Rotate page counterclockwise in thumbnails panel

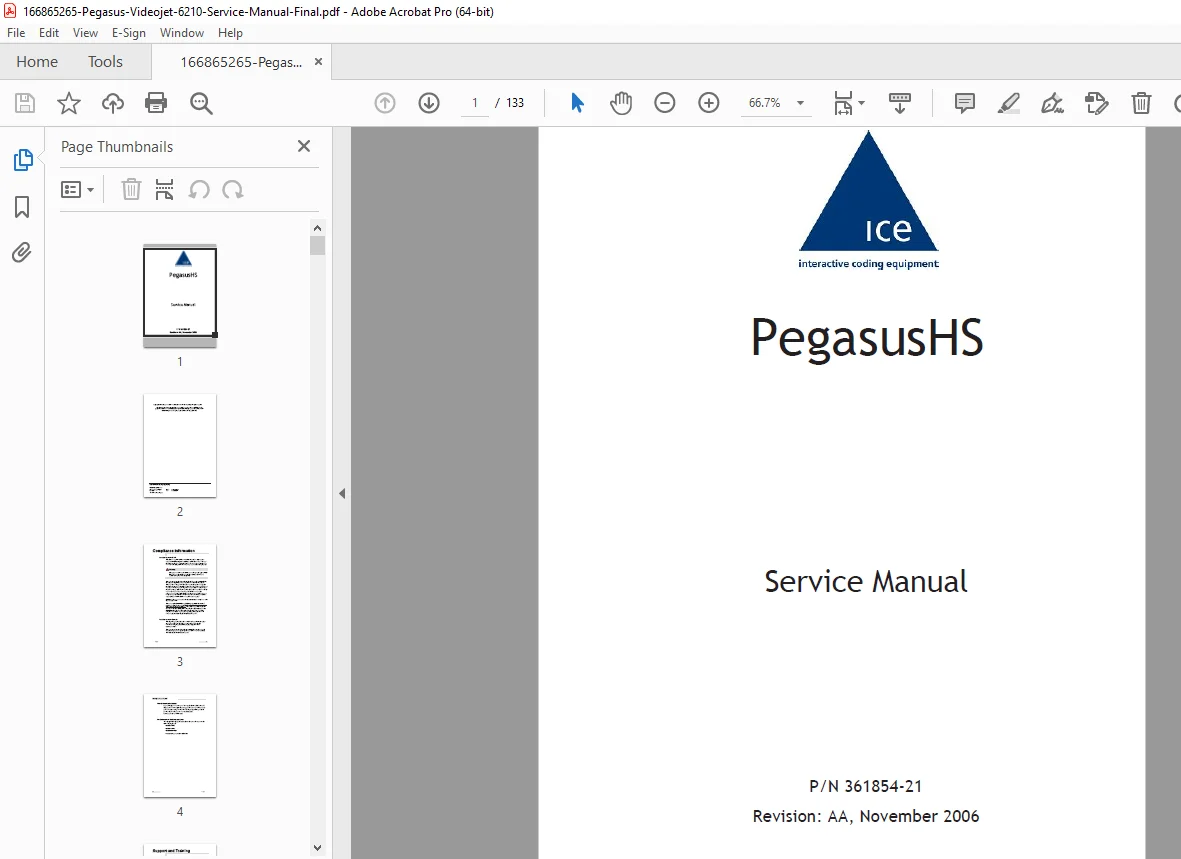point(199,190)
